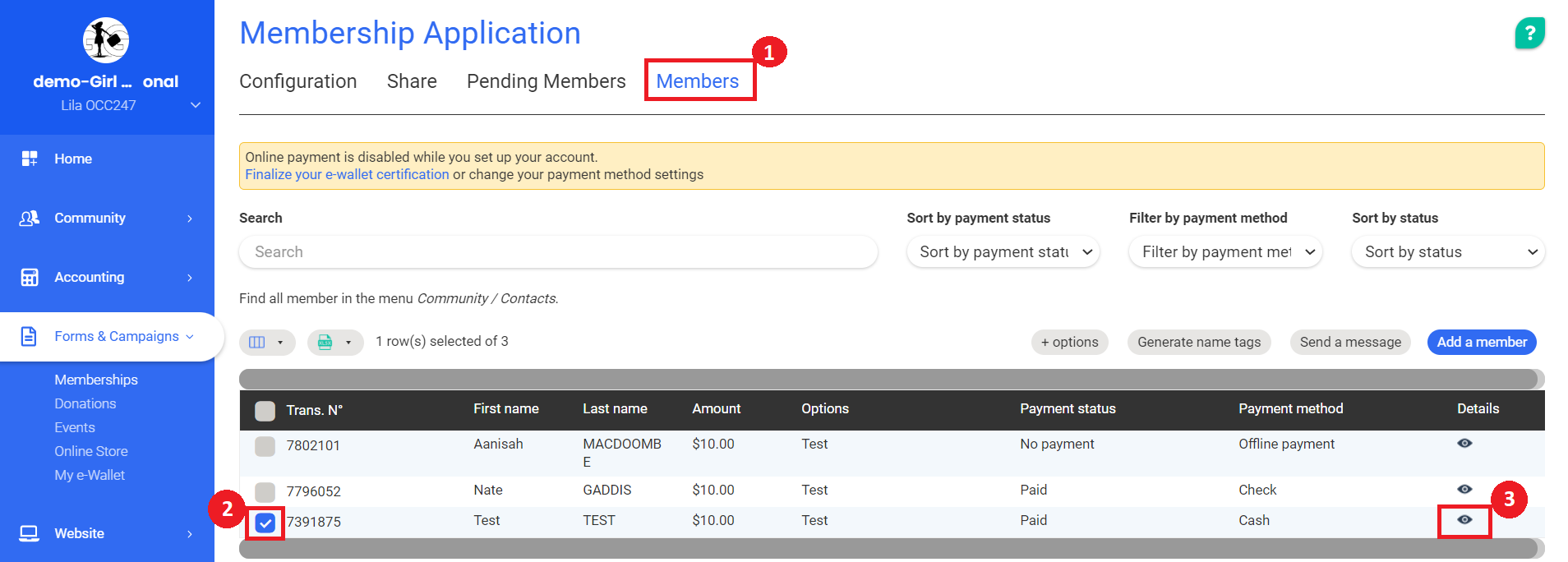Open Home in the sidebar
1568x562 pixels.
click(73, 159)
